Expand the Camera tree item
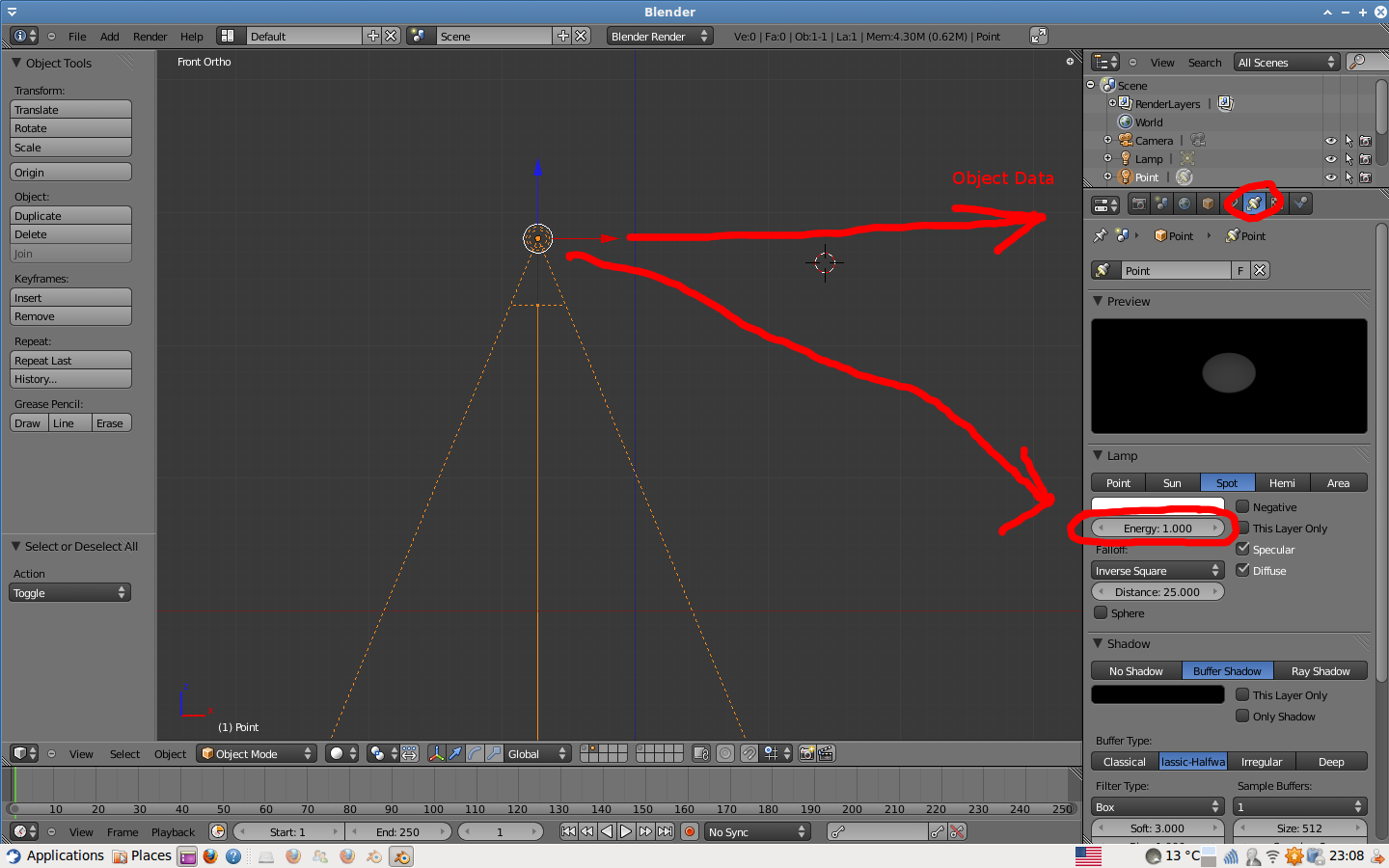The width and height of the screenshot is (1389, 868). coord(1108,141)
